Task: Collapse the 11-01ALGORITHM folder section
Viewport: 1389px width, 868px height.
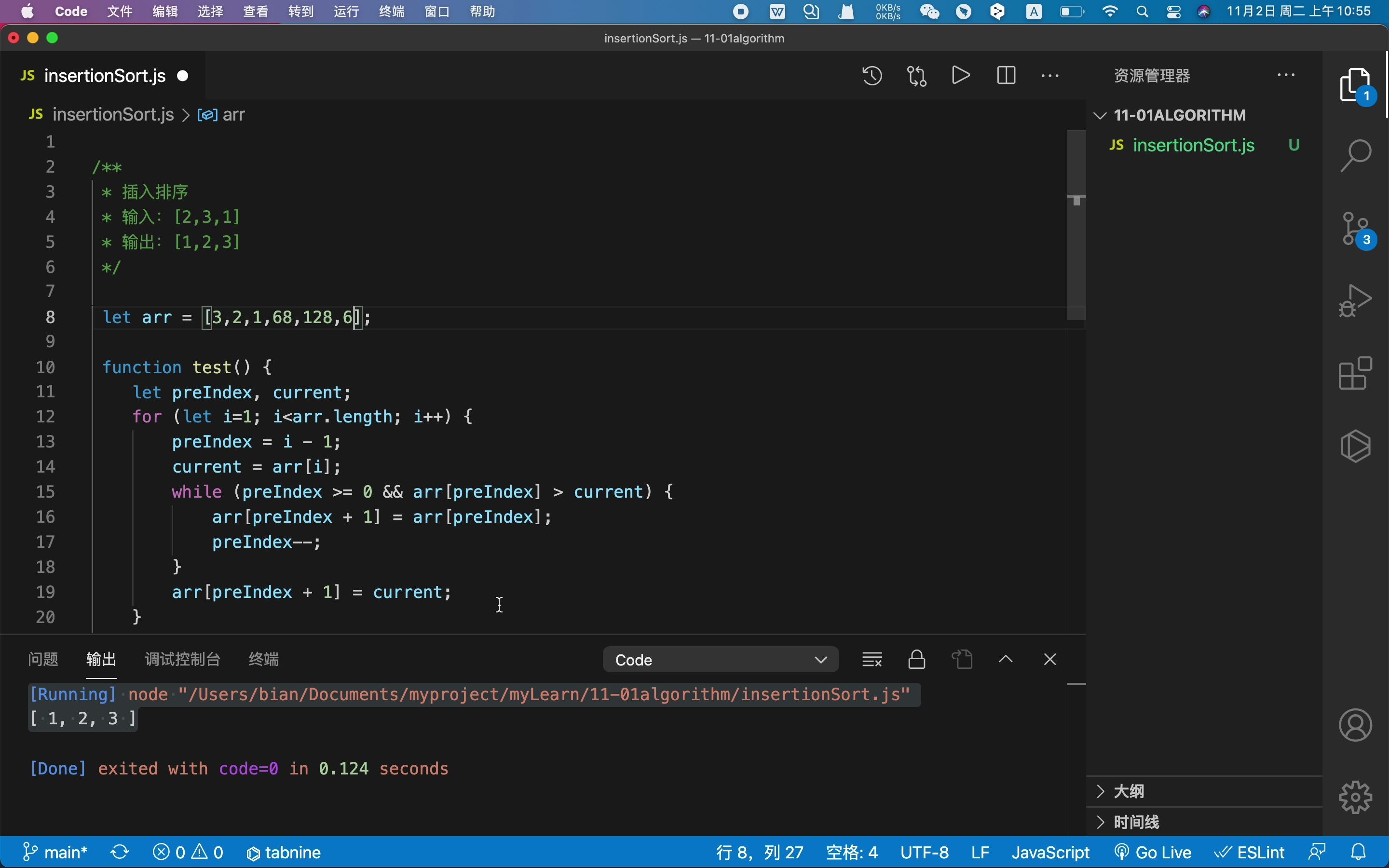Action: [1204, 115]
